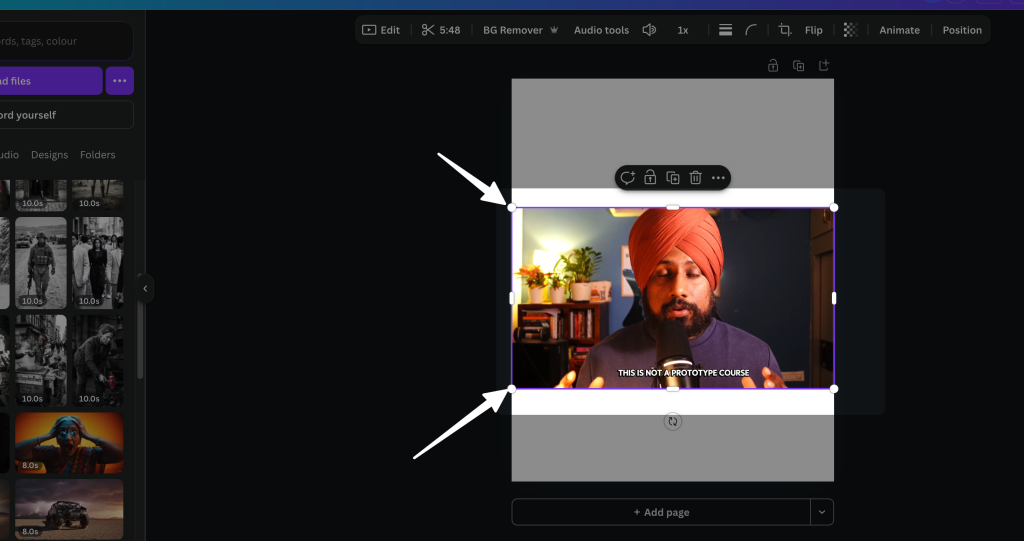The image size is (1024, 541).
Task: Open the transparency checkerboard icon
Action: point(850,30)
